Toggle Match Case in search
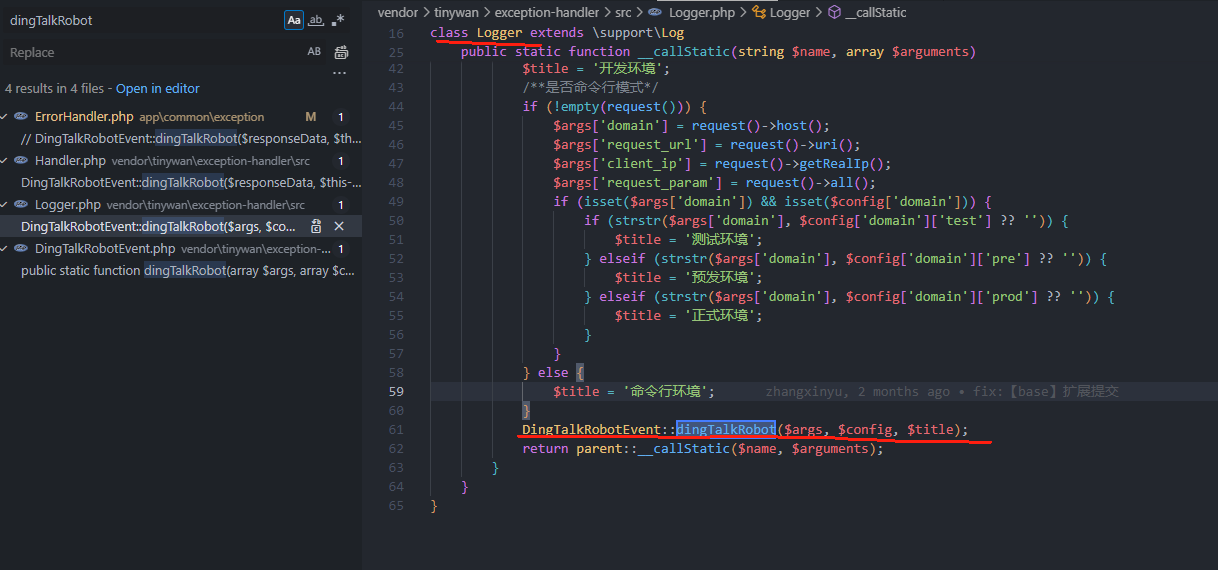This screenshot has height=570, width=1218. click(x=294, y=20)
